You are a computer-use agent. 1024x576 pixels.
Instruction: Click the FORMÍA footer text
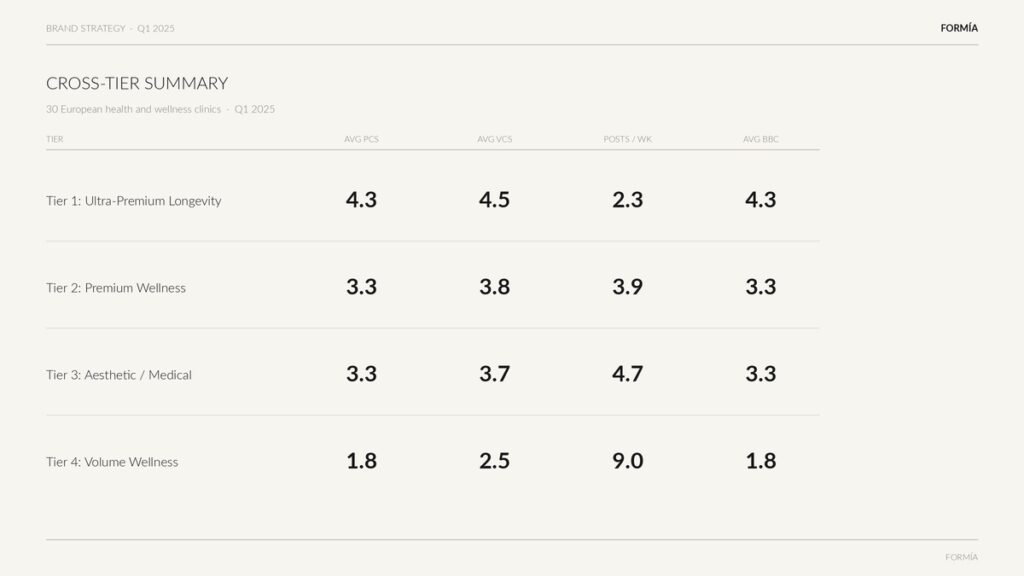(961, 557)
